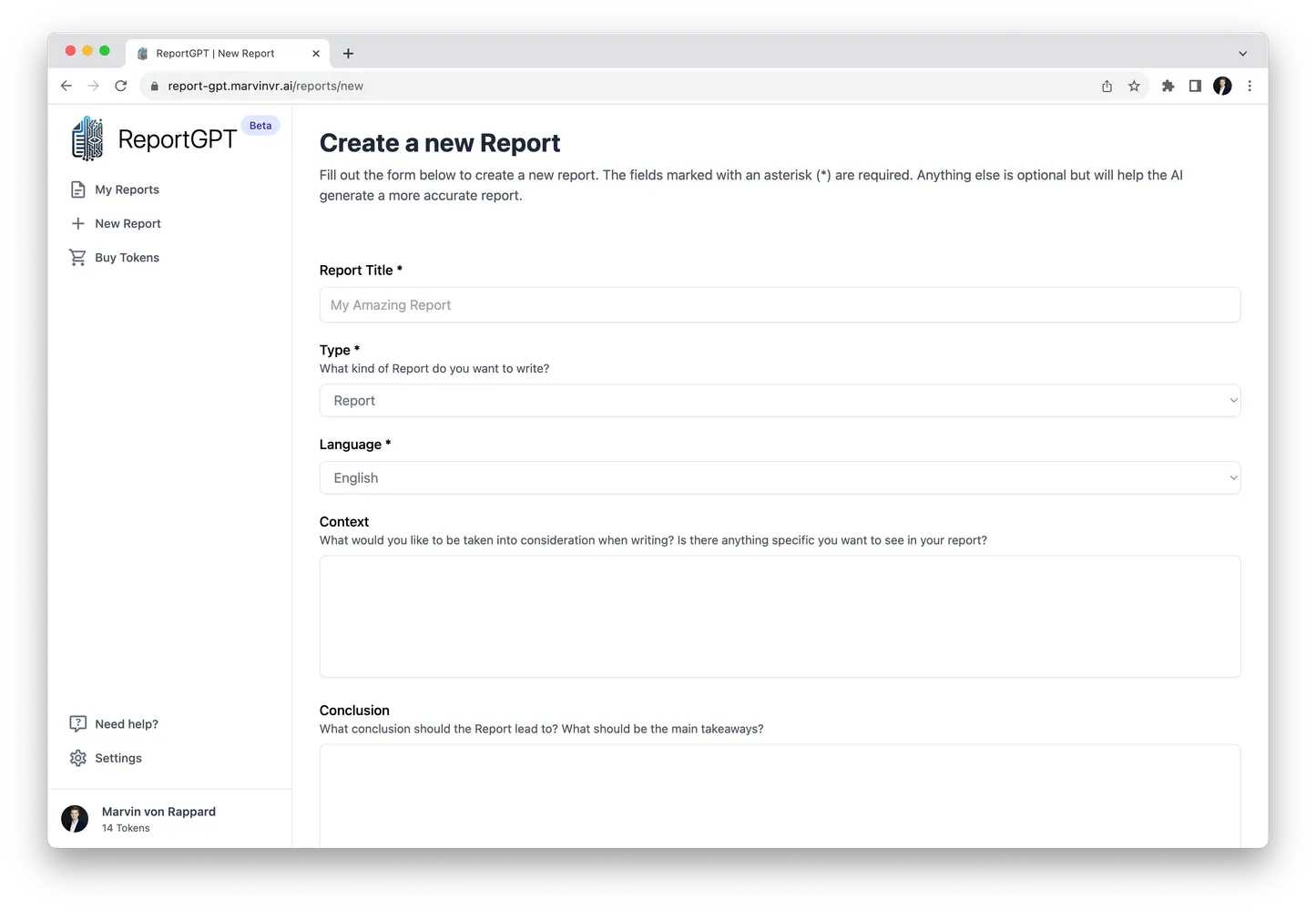Open a new browser tab
The image size is (1316, 911).
click(x=348, y=54)
